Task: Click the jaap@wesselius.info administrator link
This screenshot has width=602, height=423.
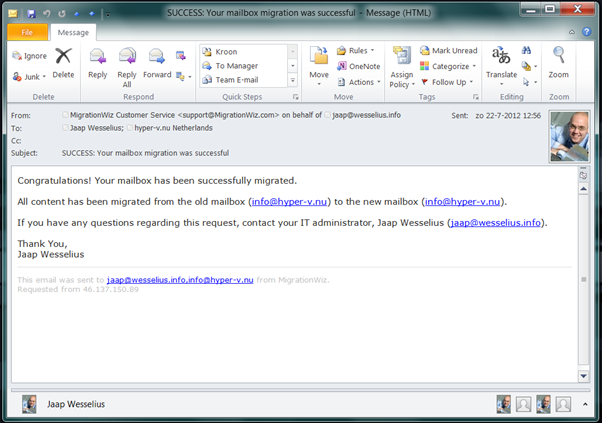Action: [x=497, y=222]
